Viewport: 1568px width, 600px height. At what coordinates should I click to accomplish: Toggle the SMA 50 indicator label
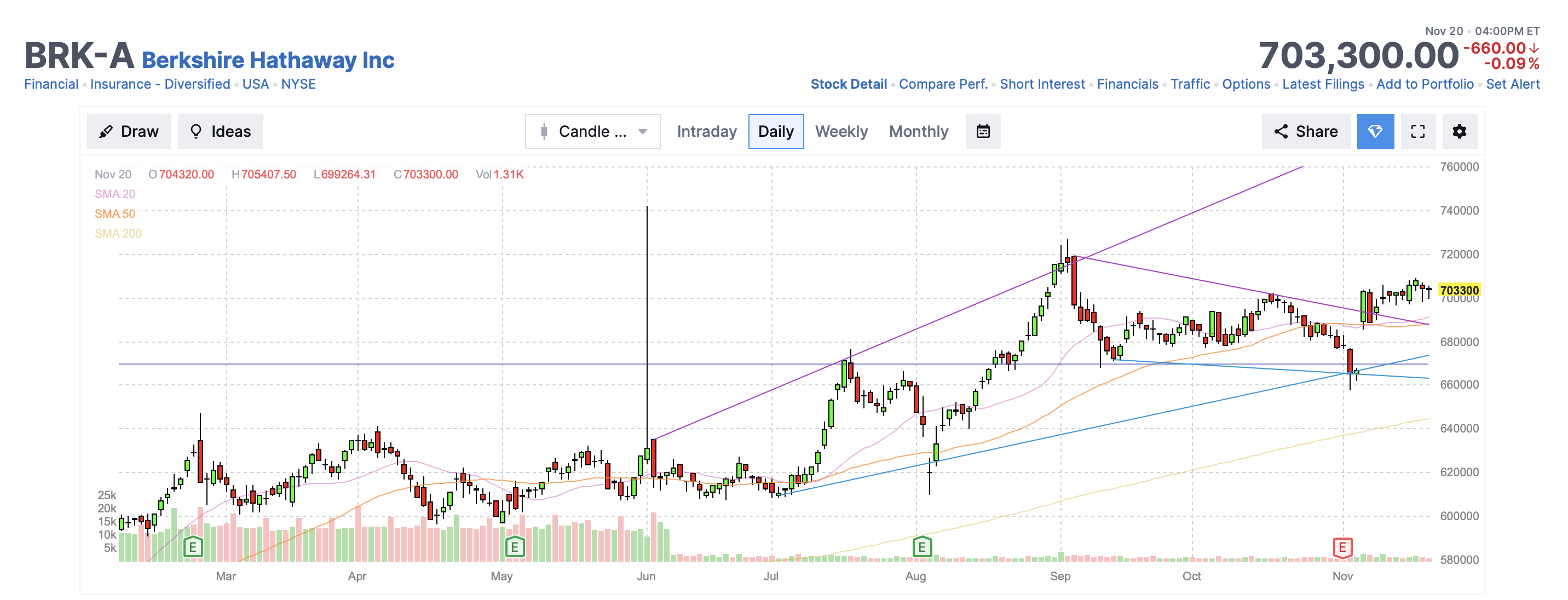(114, 214)
